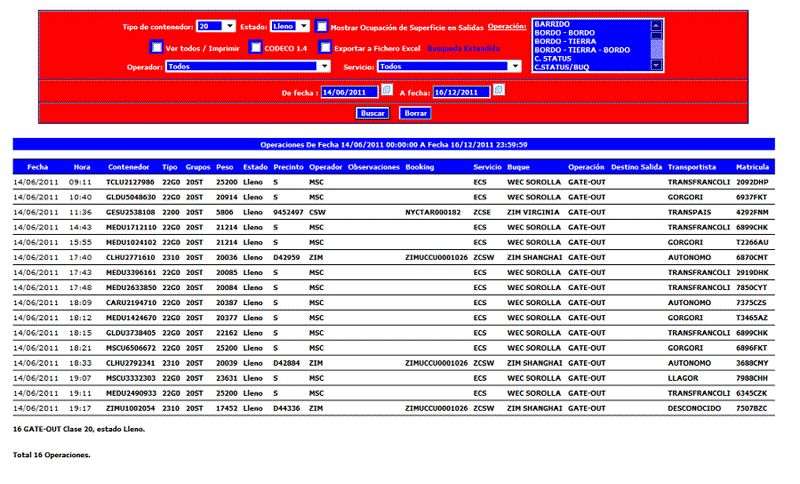This screenshot has height=484, width=800.
Task: Click DESCONOCIDO transportista cell
Action: (x=694, y=409)
